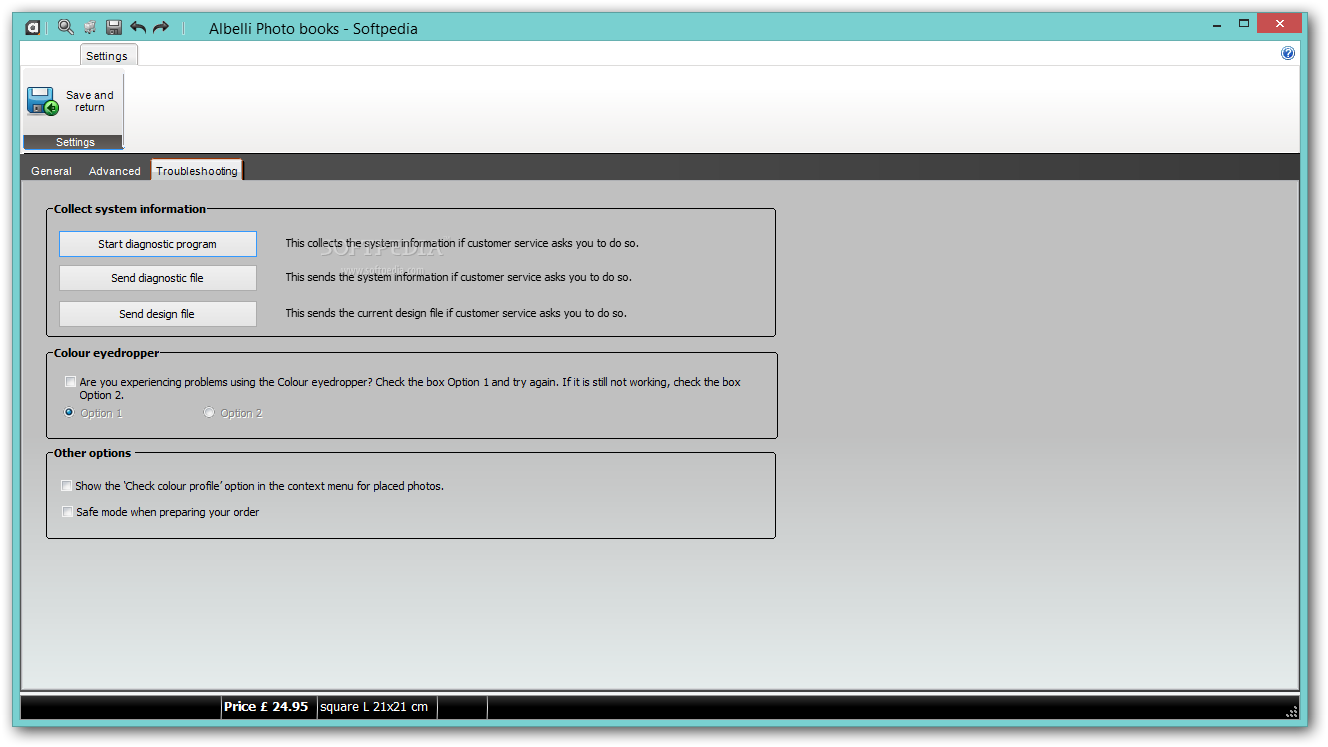Switch to the General tab

(x=51, y=171)
